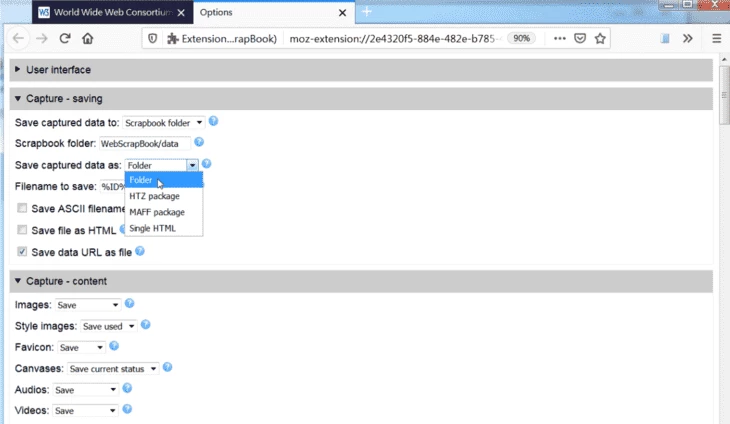The width and height of the screenshot is (730, 424).
Task: Save page to Pocket
Action: 580,39
